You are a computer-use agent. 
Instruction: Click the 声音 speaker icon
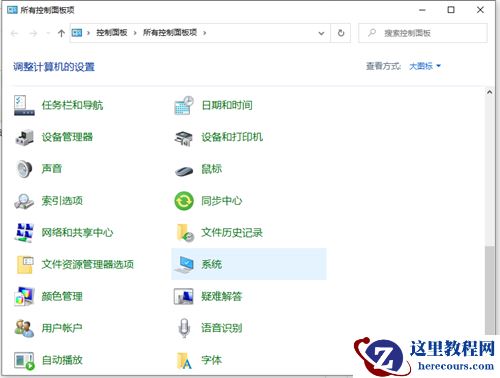(24, 169)
